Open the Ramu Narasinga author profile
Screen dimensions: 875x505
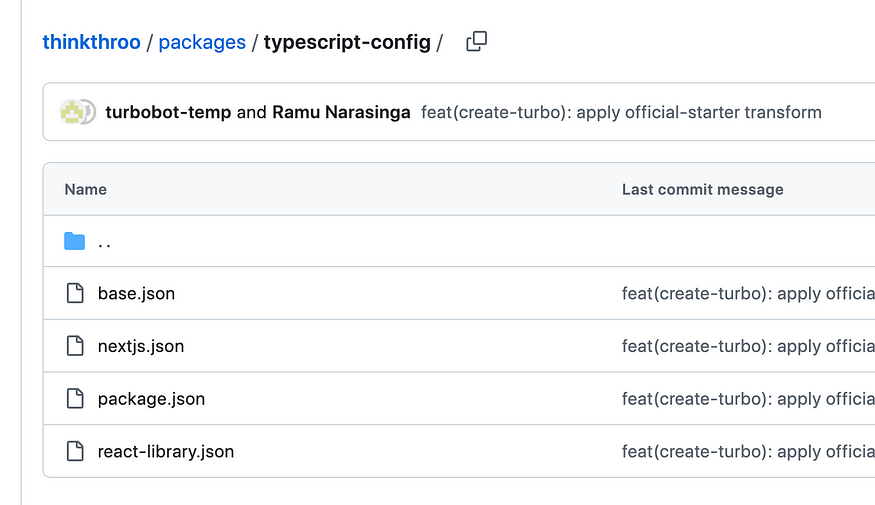[x=341, y=112]
